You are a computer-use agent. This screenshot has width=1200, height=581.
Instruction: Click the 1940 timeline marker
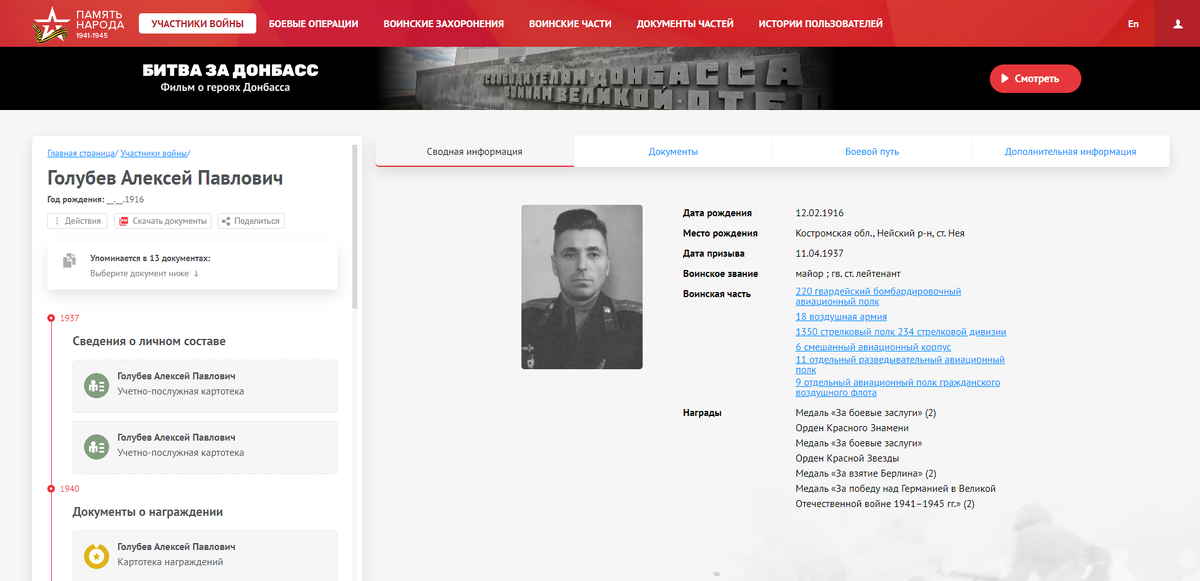[x=52, y=489]
